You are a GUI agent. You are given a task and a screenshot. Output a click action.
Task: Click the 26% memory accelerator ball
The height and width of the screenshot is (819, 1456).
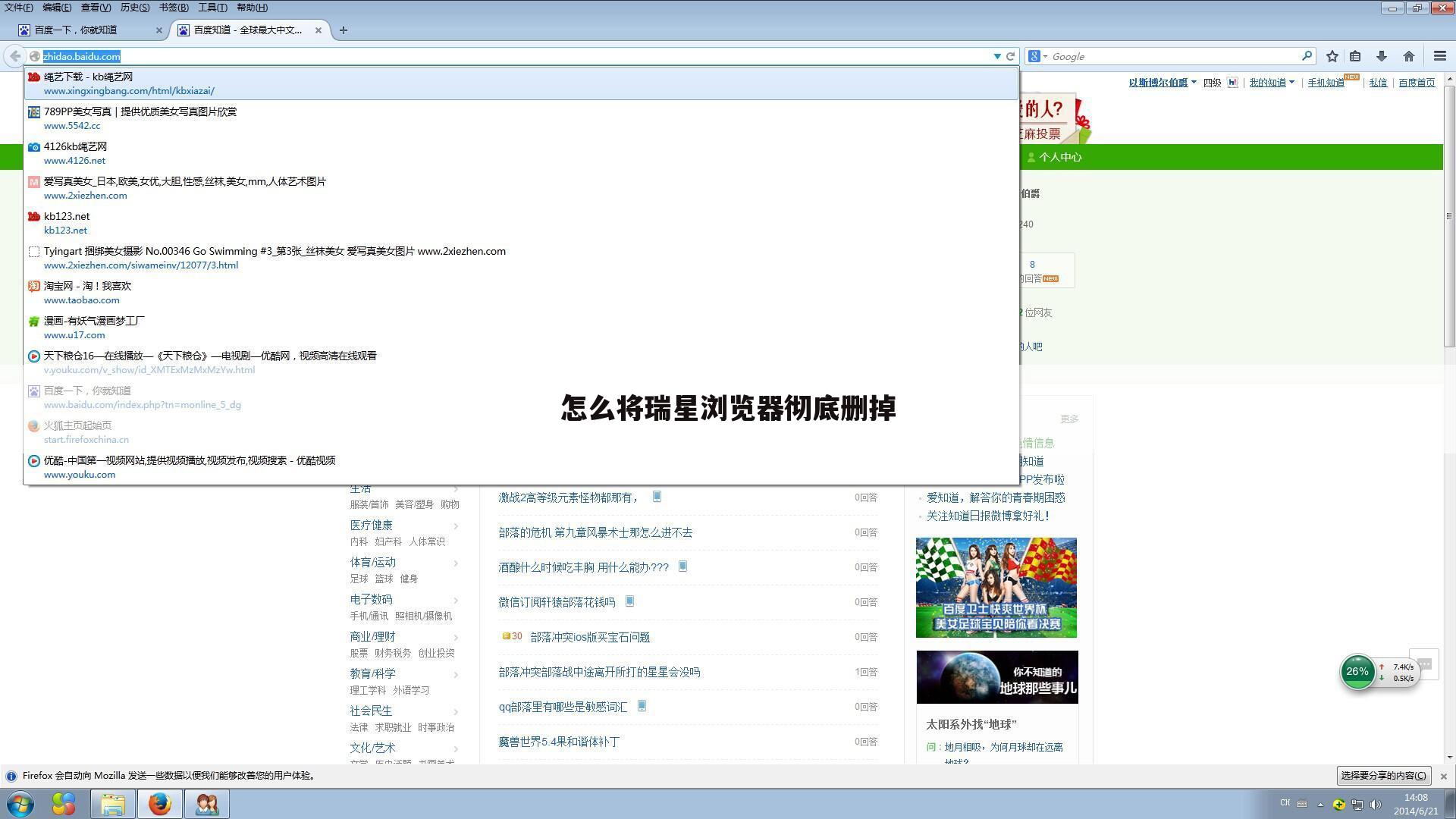click(x=1357, y=672)
